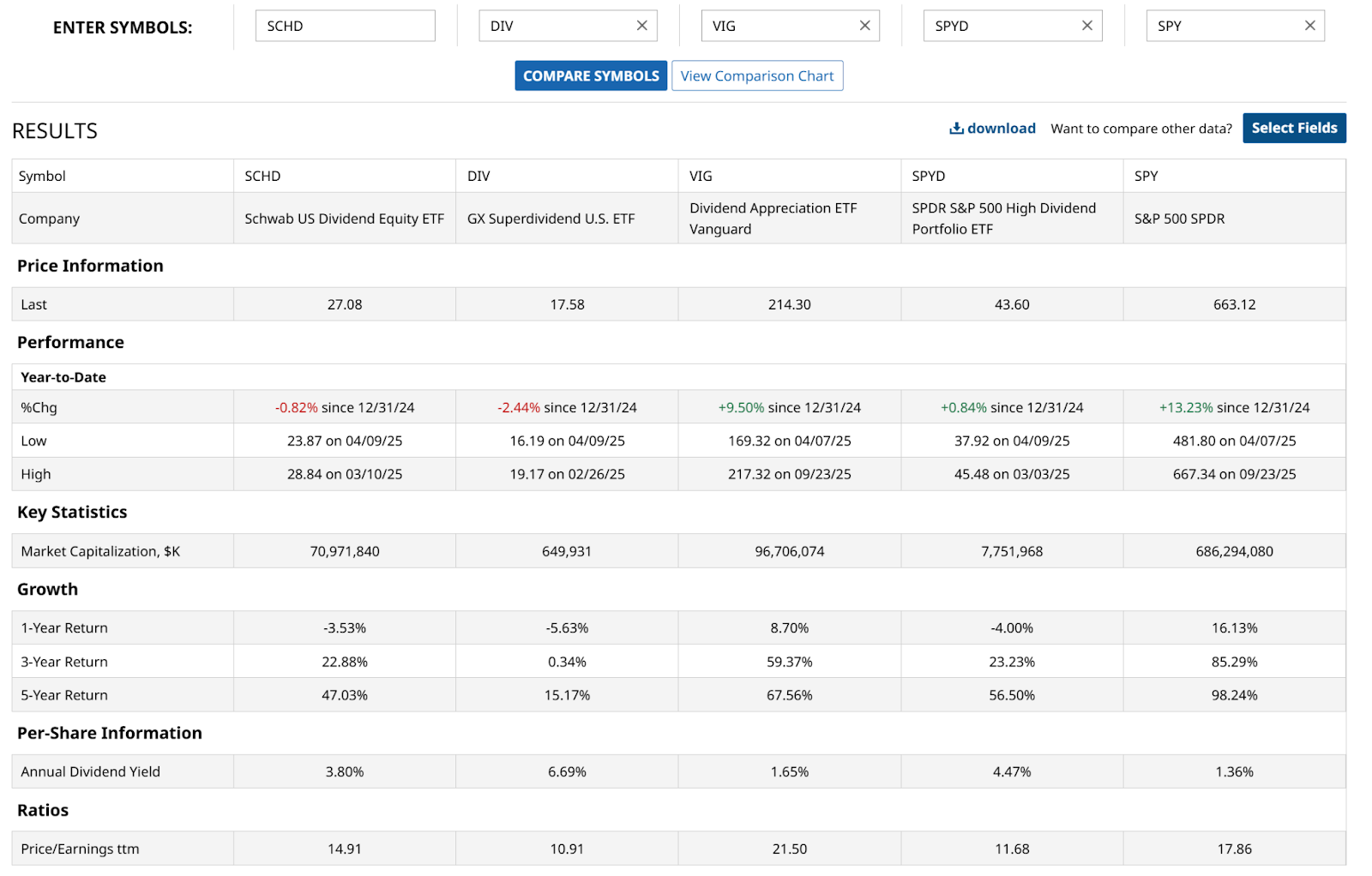Clear the VIG symbol field
Image resolution: width=1372 pixels, height=876 pixels.
[864, 26]
